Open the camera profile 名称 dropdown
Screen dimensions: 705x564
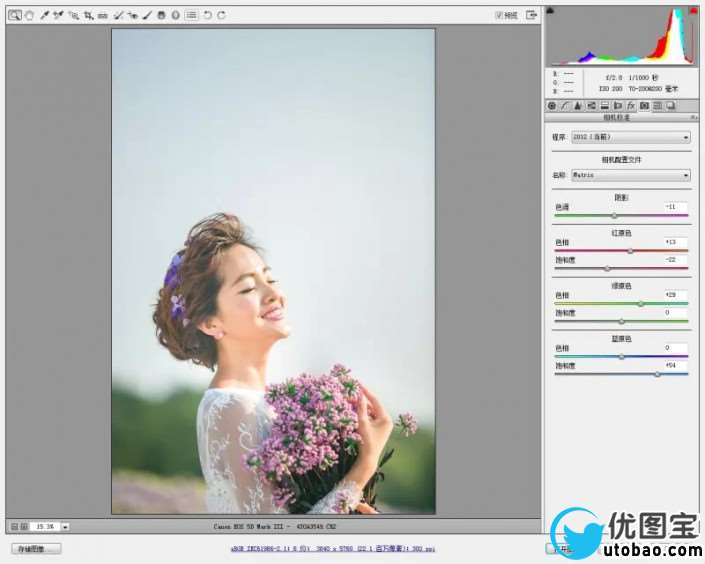[x=630, y=175]
